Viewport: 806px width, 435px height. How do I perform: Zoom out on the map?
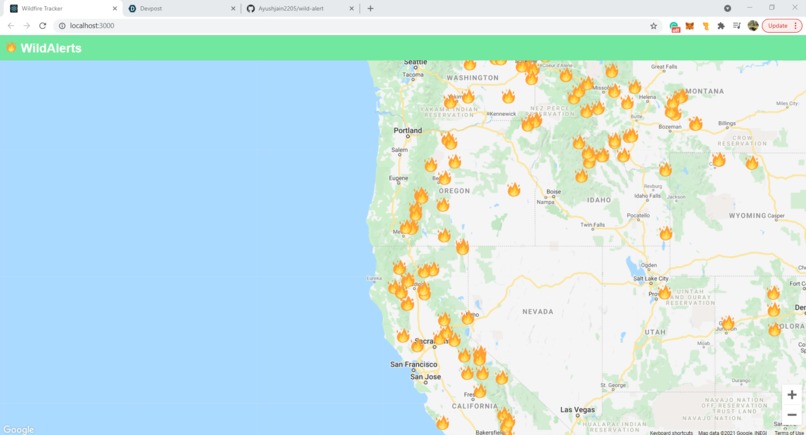point(792,414)
